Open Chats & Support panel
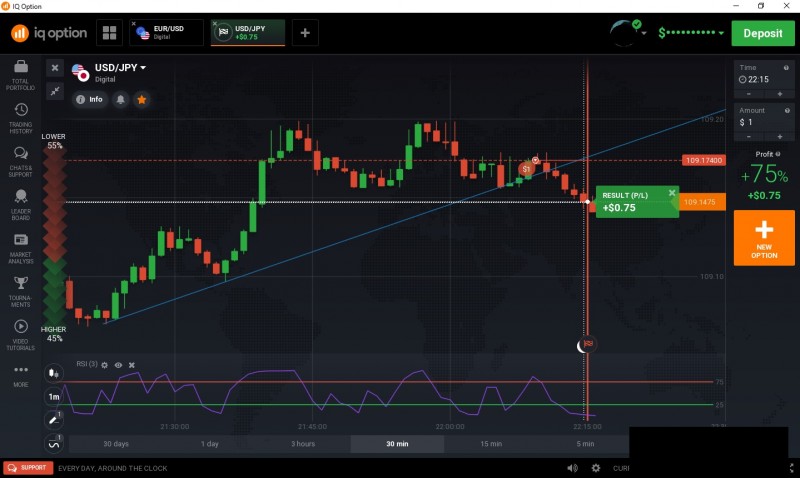The height and width of the screenshot is (478, 800). 20,162
